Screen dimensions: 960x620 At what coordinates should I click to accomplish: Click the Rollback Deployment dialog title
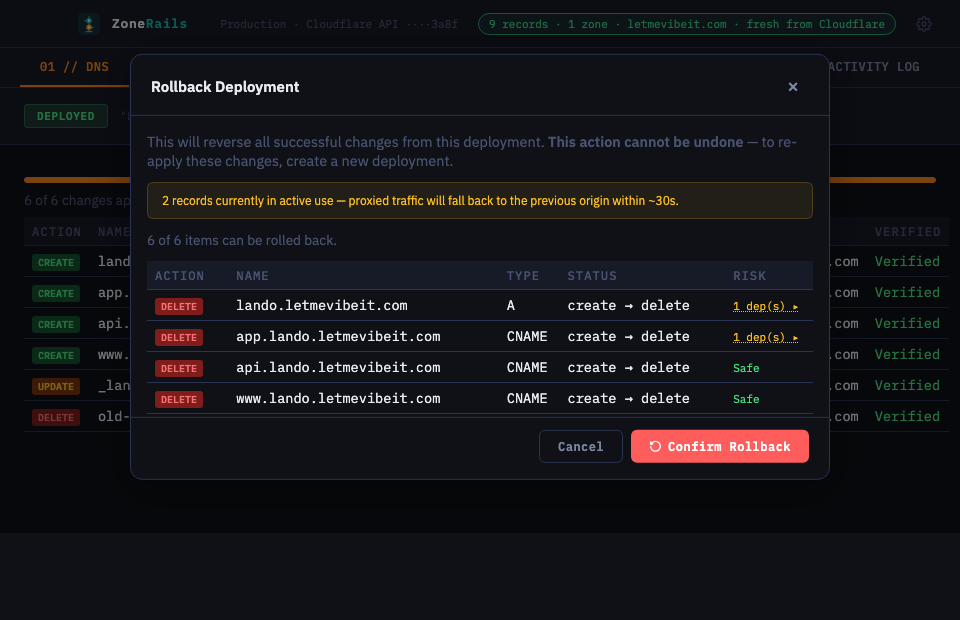coord(225,87)
